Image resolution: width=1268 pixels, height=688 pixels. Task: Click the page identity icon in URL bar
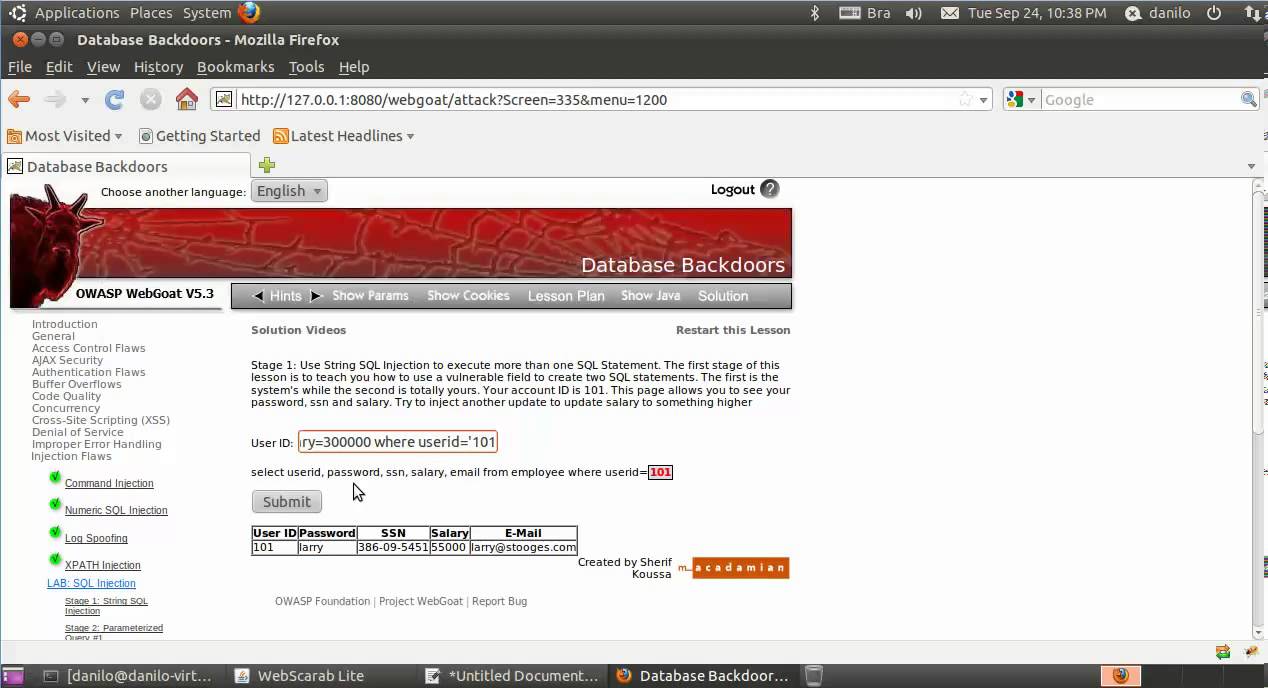coord(224,99)
